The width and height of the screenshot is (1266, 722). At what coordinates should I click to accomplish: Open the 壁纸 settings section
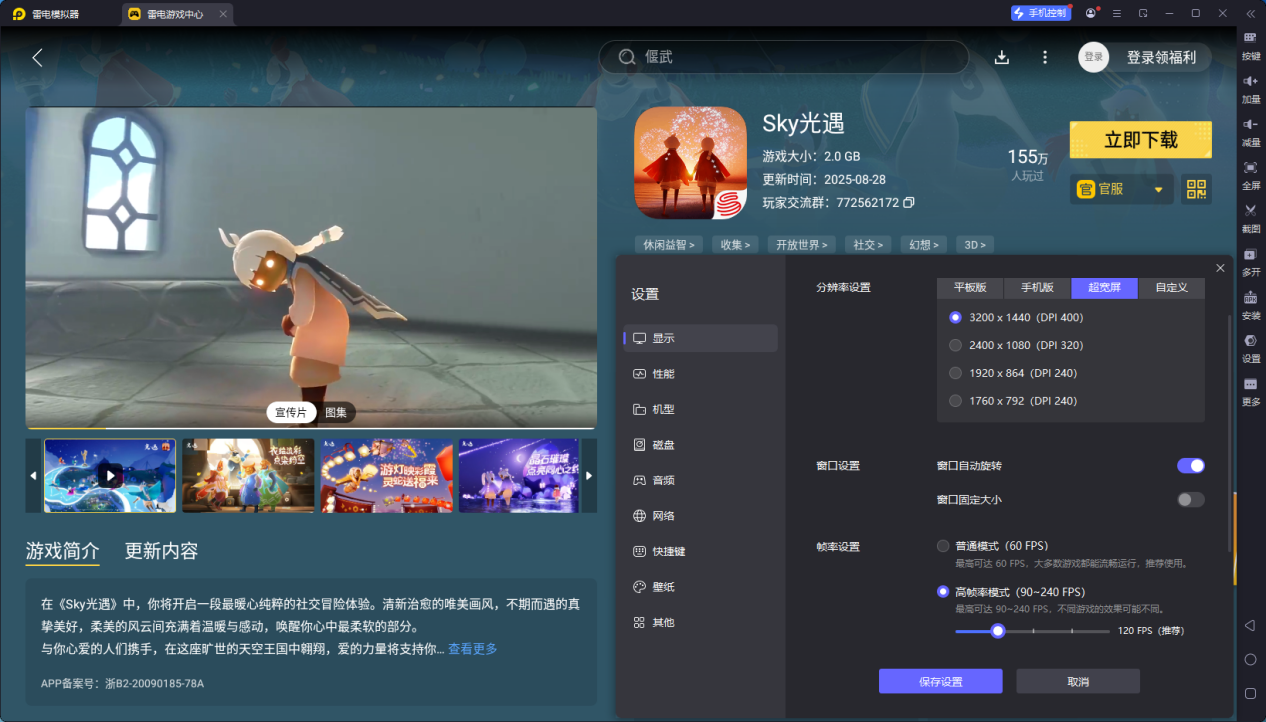click(x=700, y=587)
